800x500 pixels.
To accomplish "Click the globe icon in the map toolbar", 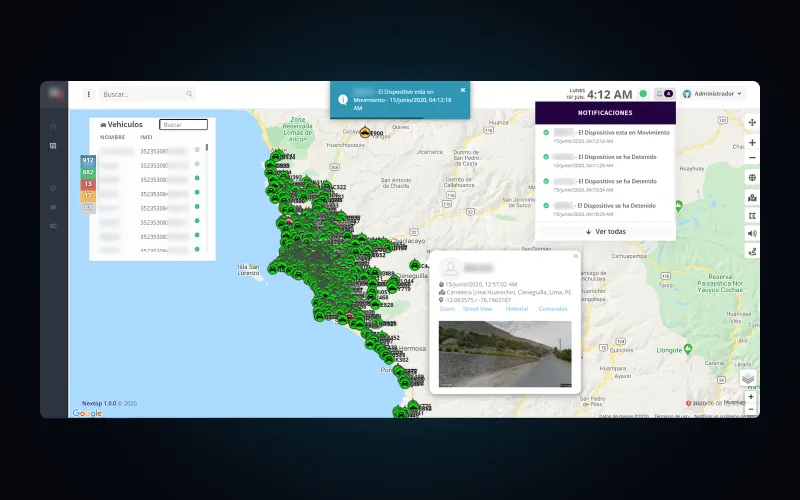I will (x=752, y=178).
